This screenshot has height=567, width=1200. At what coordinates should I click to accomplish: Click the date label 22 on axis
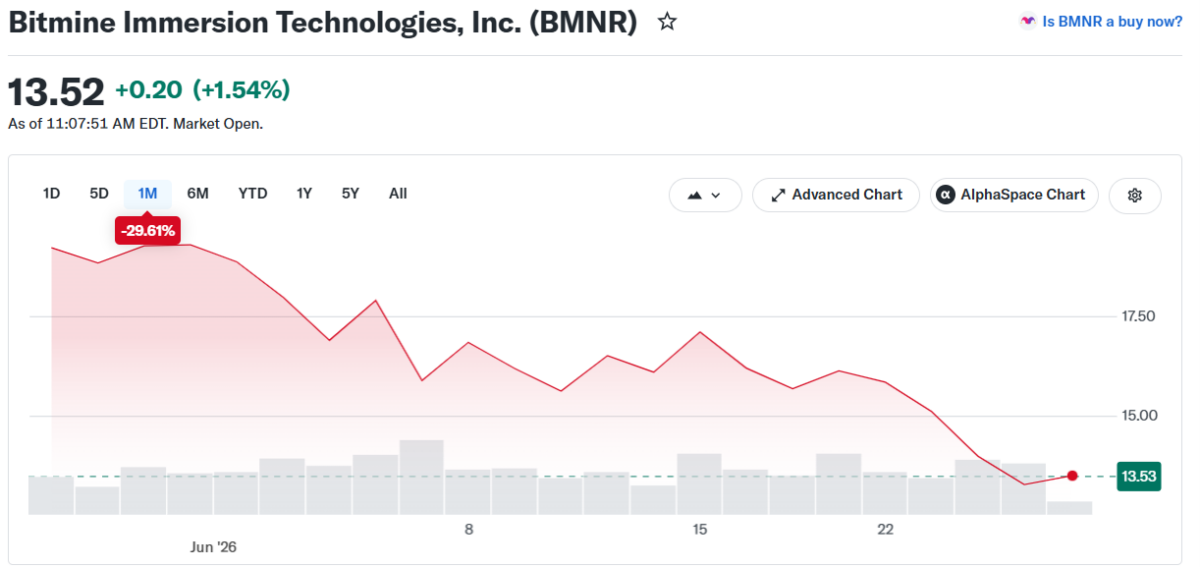point(885,528)
